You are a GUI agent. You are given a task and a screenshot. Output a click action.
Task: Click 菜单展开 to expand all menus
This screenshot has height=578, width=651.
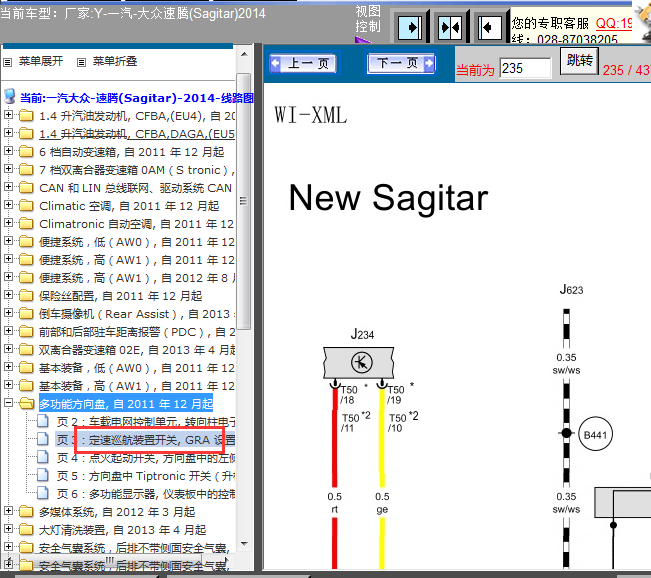pyautogui.click(x=41, y=61)
